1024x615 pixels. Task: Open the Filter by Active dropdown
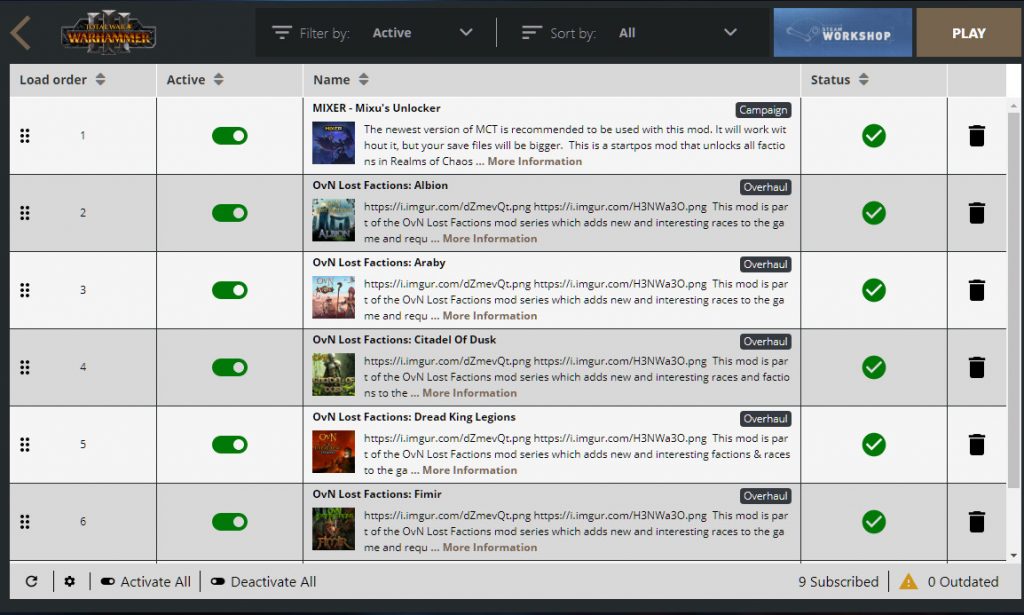pos(421,33)
